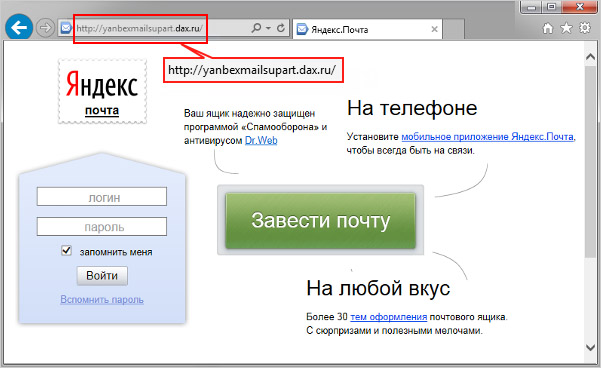Click the vertical scrollbar thumb
Viewport: 601px width, 368px height.
(590, 161)
